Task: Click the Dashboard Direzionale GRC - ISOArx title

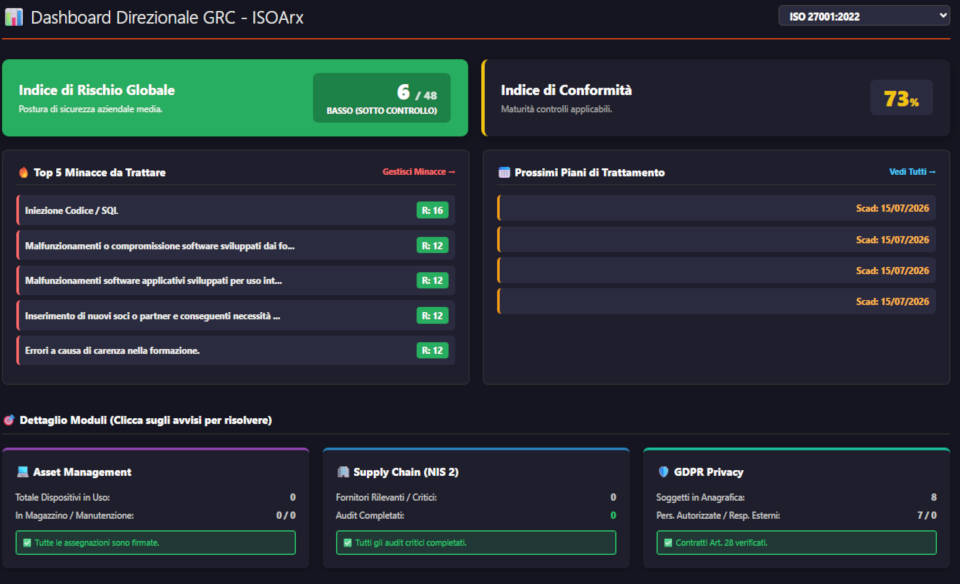Action: click(x=167, y=17)
